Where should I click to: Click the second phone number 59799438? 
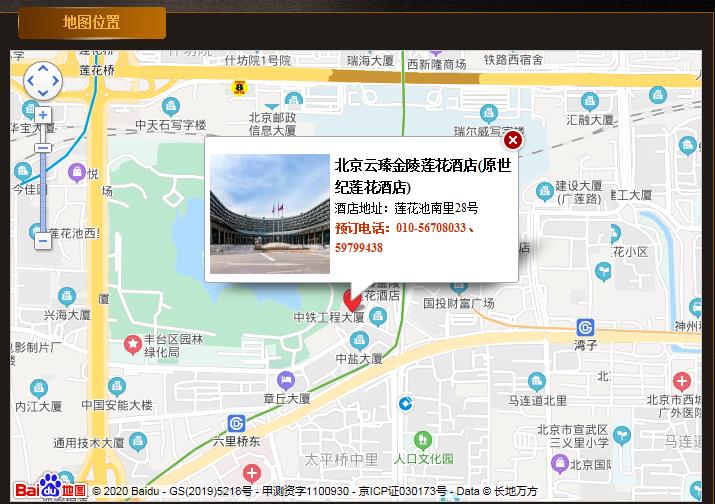click(359, 248)
